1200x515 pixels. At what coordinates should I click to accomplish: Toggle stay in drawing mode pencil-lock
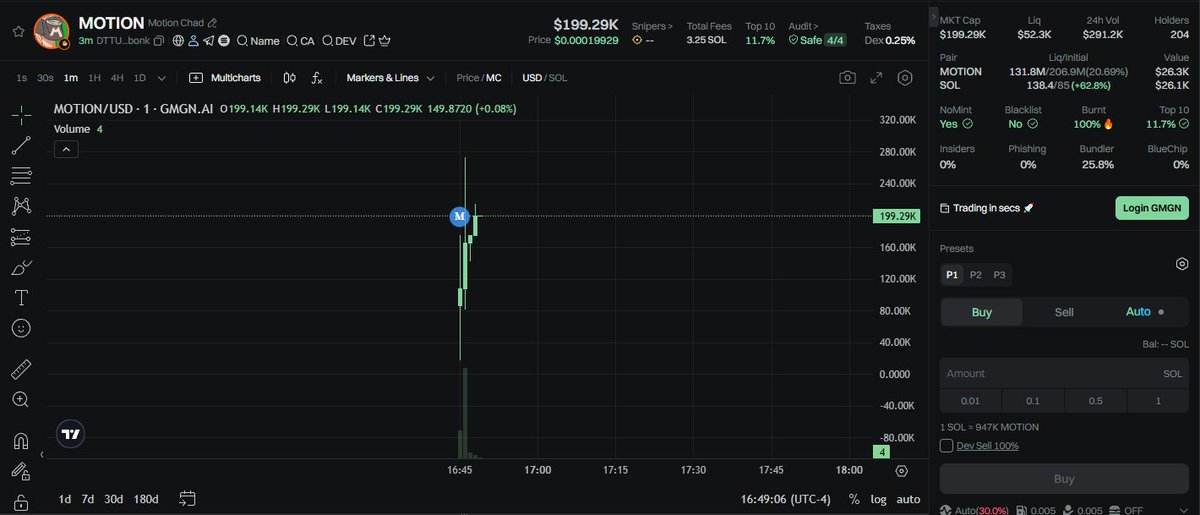click(x=21, y=471)
